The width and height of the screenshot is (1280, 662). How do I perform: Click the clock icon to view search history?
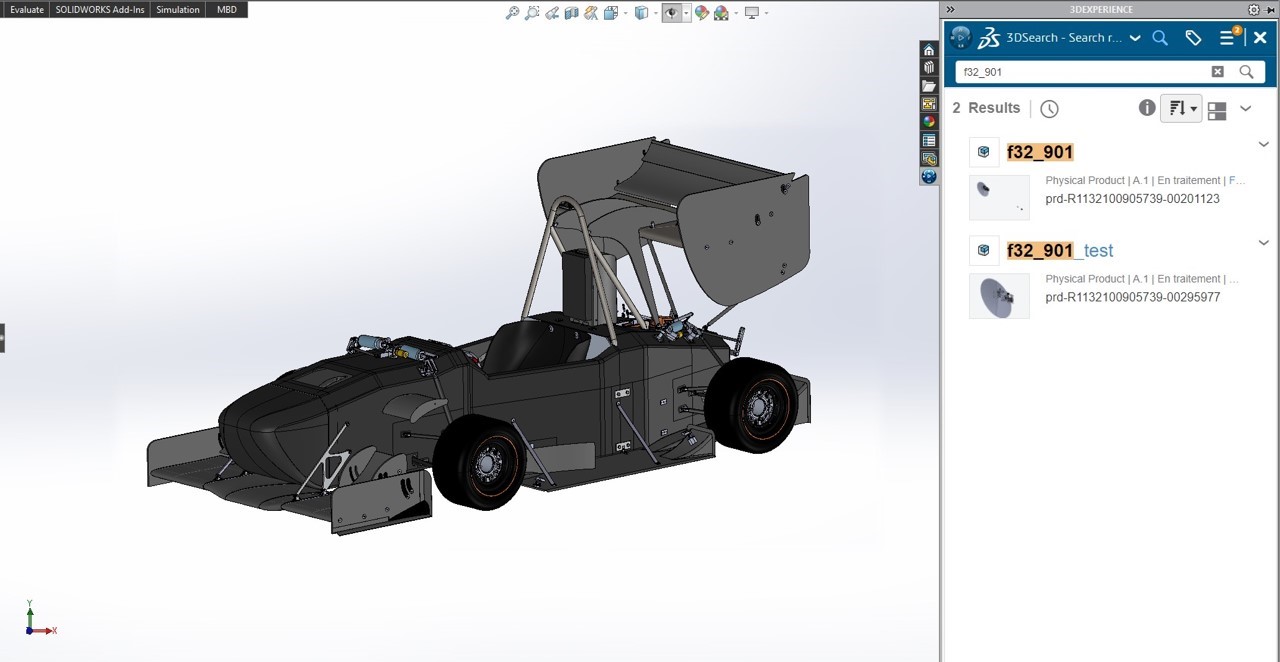pos(1049,108)
